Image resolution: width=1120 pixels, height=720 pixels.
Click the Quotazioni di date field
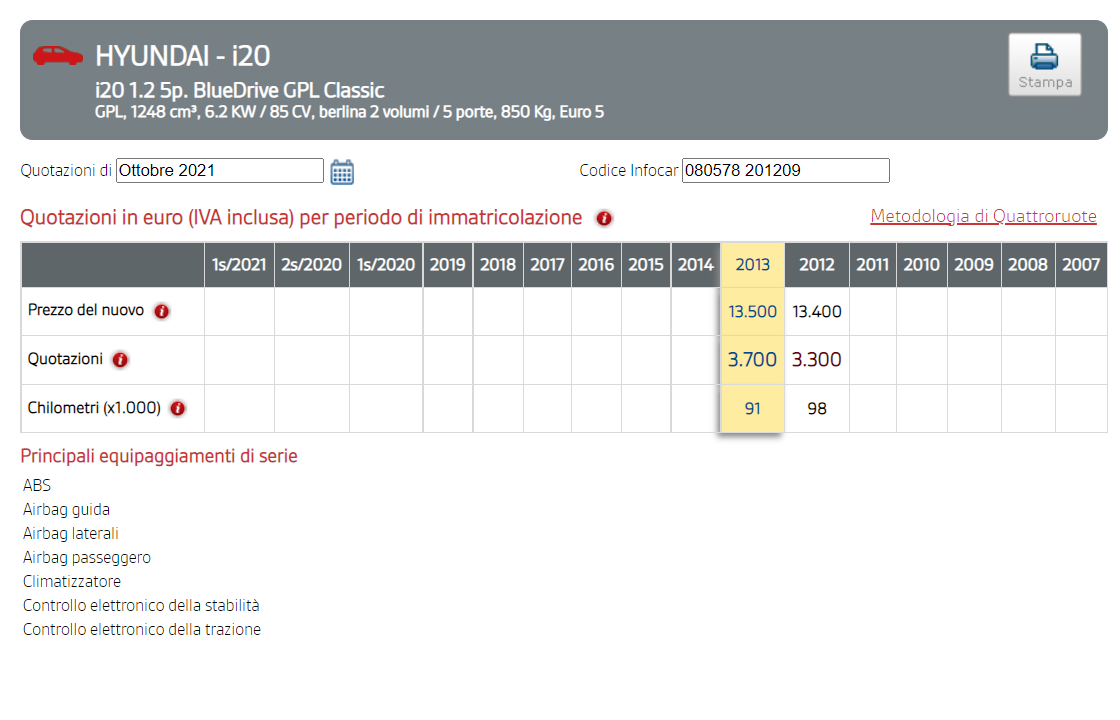tap(220, 171)
